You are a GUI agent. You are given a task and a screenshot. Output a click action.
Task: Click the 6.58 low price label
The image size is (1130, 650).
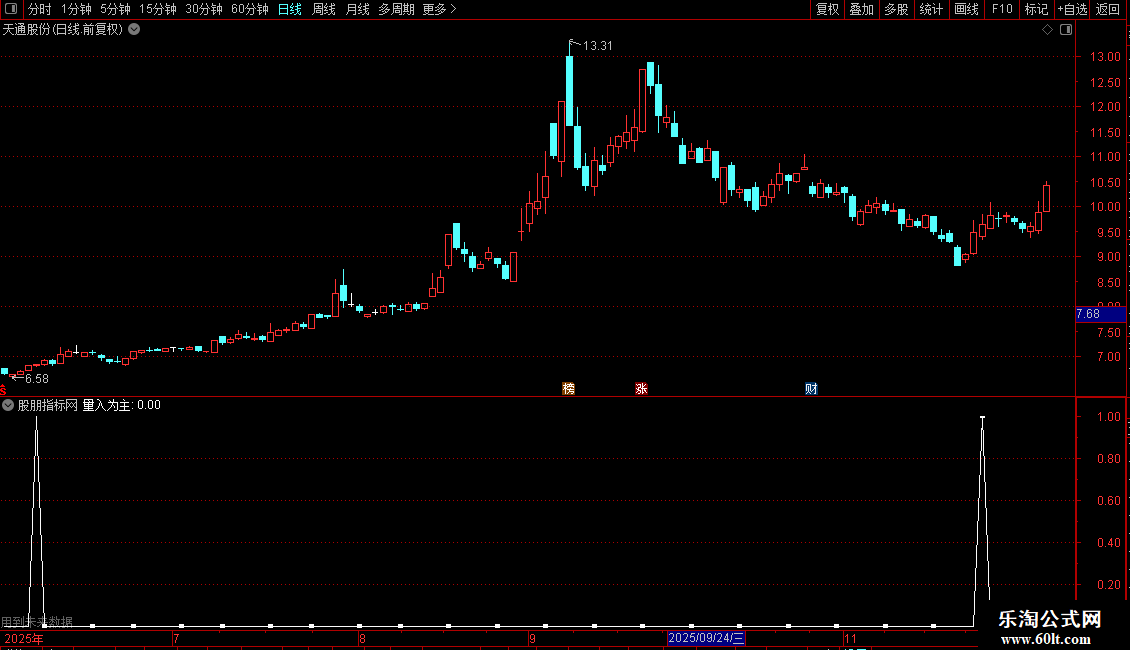click(37, 379)
